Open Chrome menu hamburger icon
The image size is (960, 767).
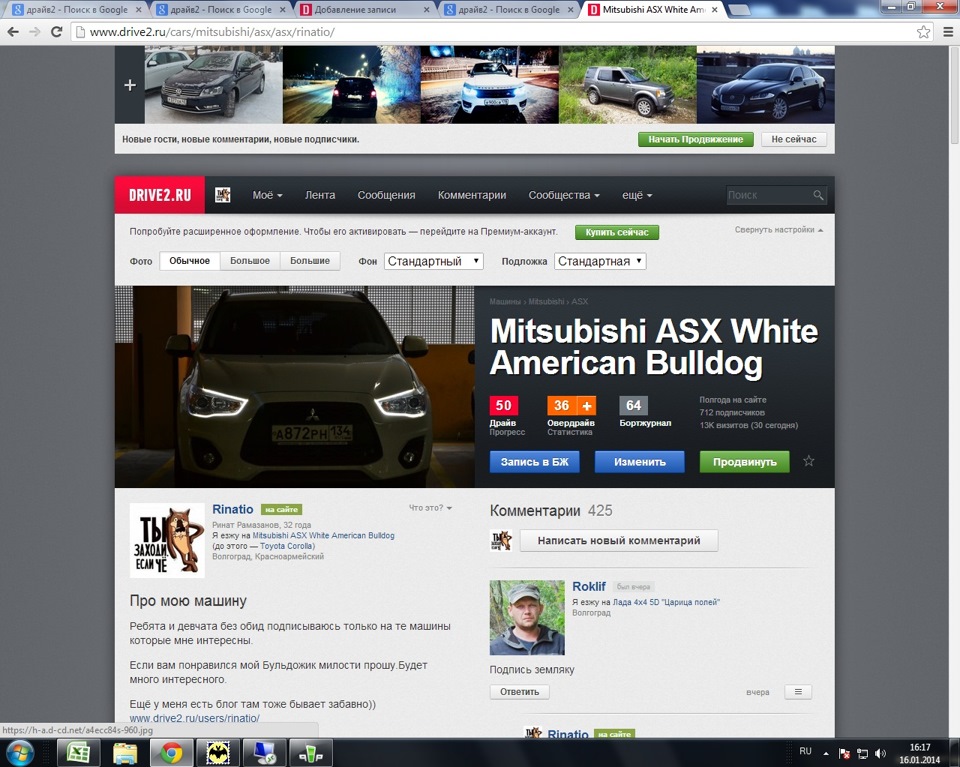948,32
